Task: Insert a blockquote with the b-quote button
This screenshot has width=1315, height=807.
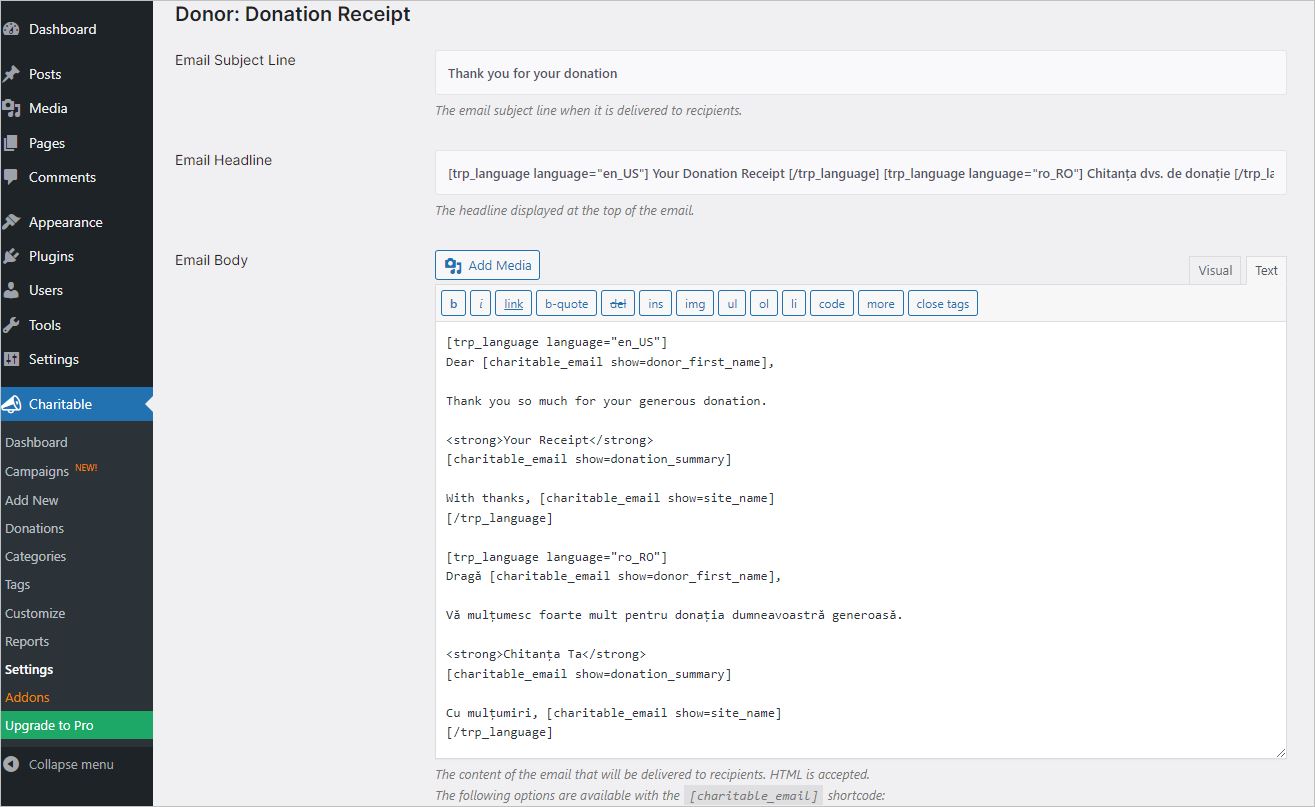Action: (566, 303)
